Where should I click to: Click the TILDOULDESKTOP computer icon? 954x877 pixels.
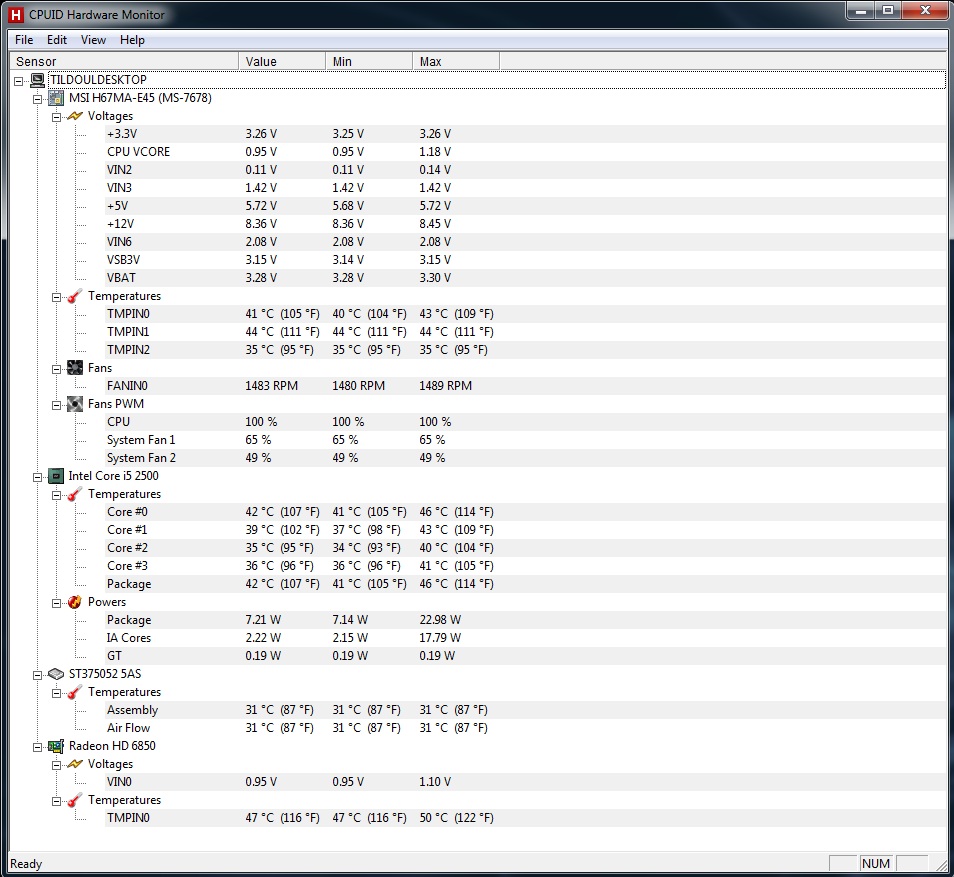(x=38, y=80)
